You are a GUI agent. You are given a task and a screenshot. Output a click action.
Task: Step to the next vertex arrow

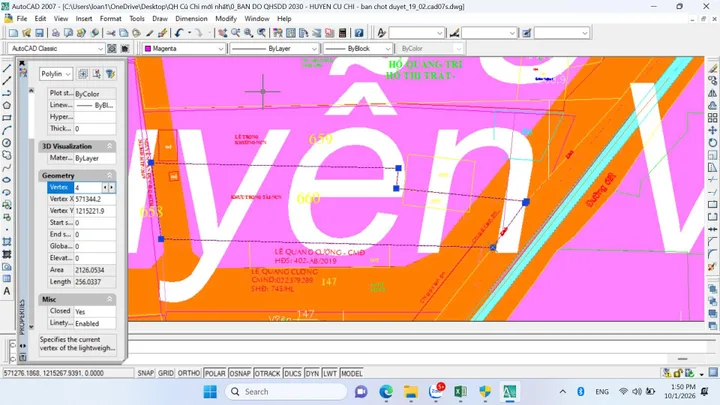click(112, 187)
